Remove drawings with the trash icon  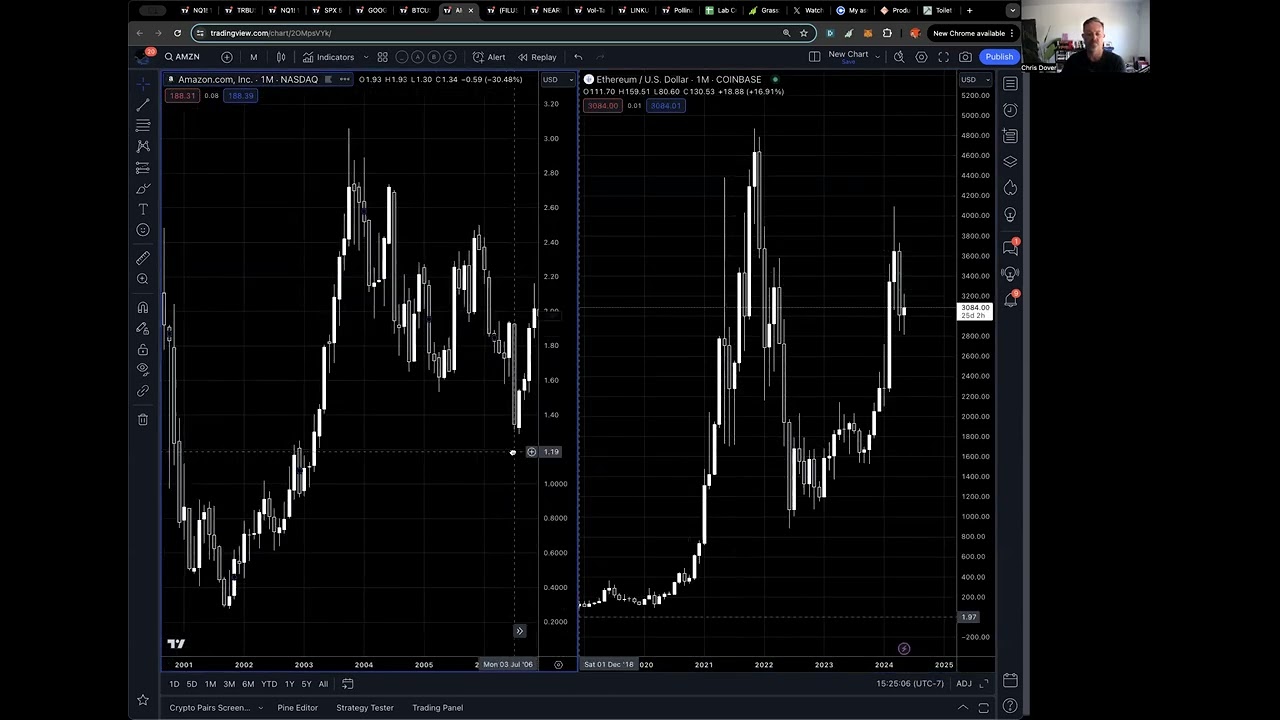143,420
